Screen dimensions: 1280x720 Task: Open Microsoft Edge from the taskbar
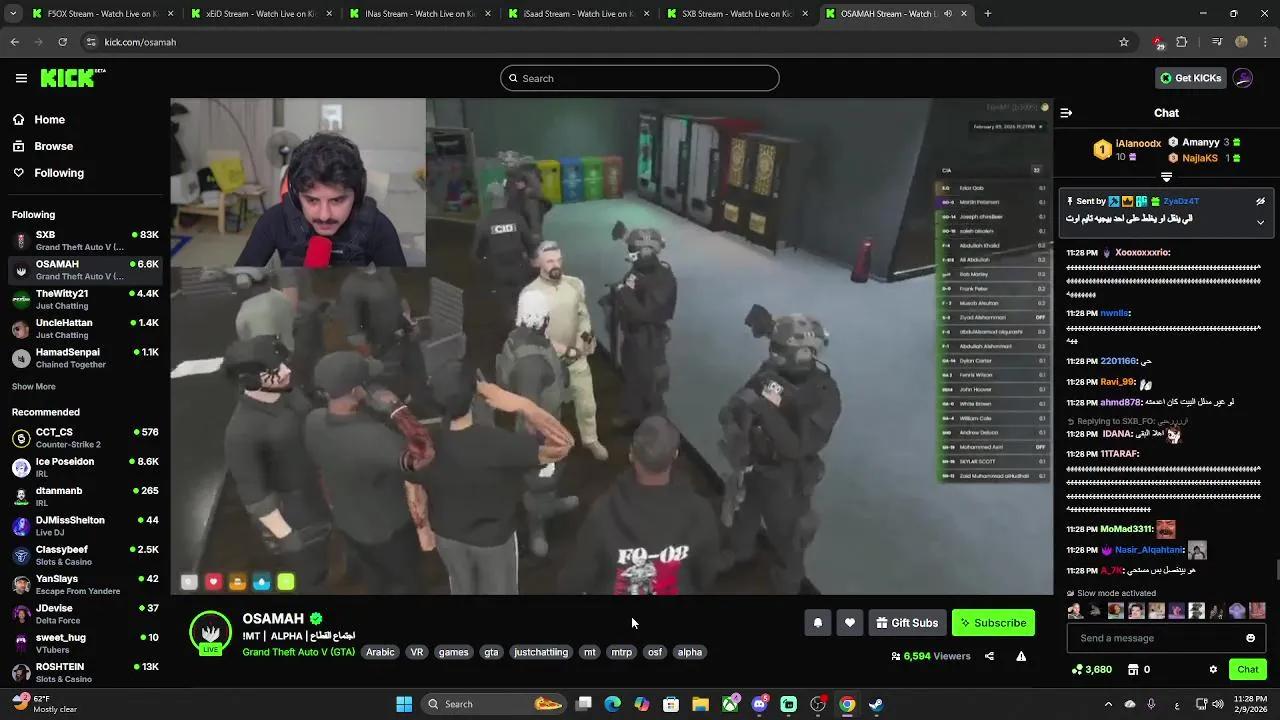click(x=613, y=704)
